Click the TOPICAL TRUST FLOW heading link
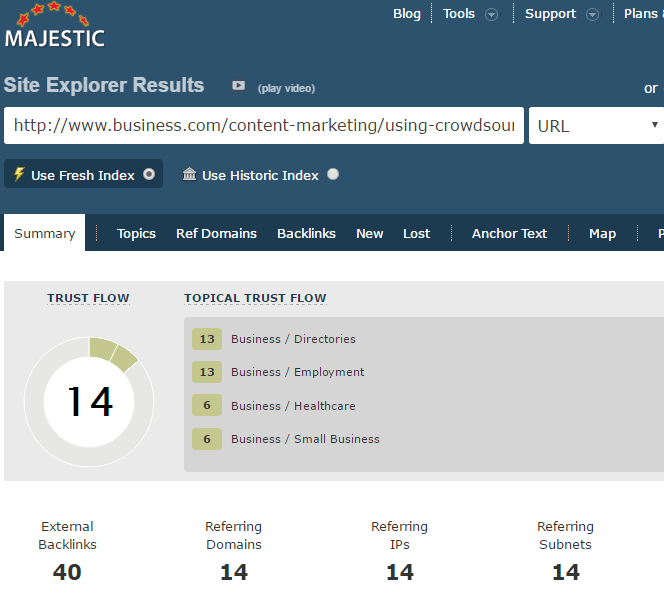Viewport: 664px width, 601px height. (x=255, y=298)
